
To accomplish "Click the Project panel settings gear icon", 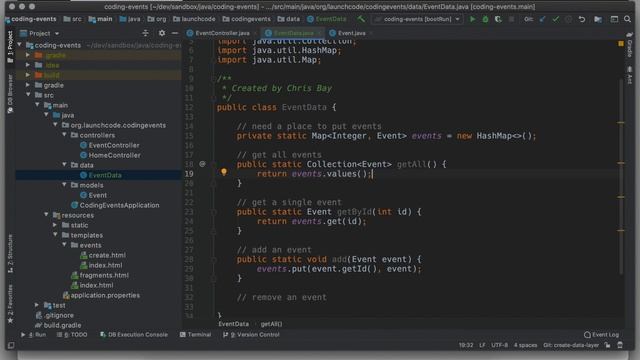I will tap(162, 33).
